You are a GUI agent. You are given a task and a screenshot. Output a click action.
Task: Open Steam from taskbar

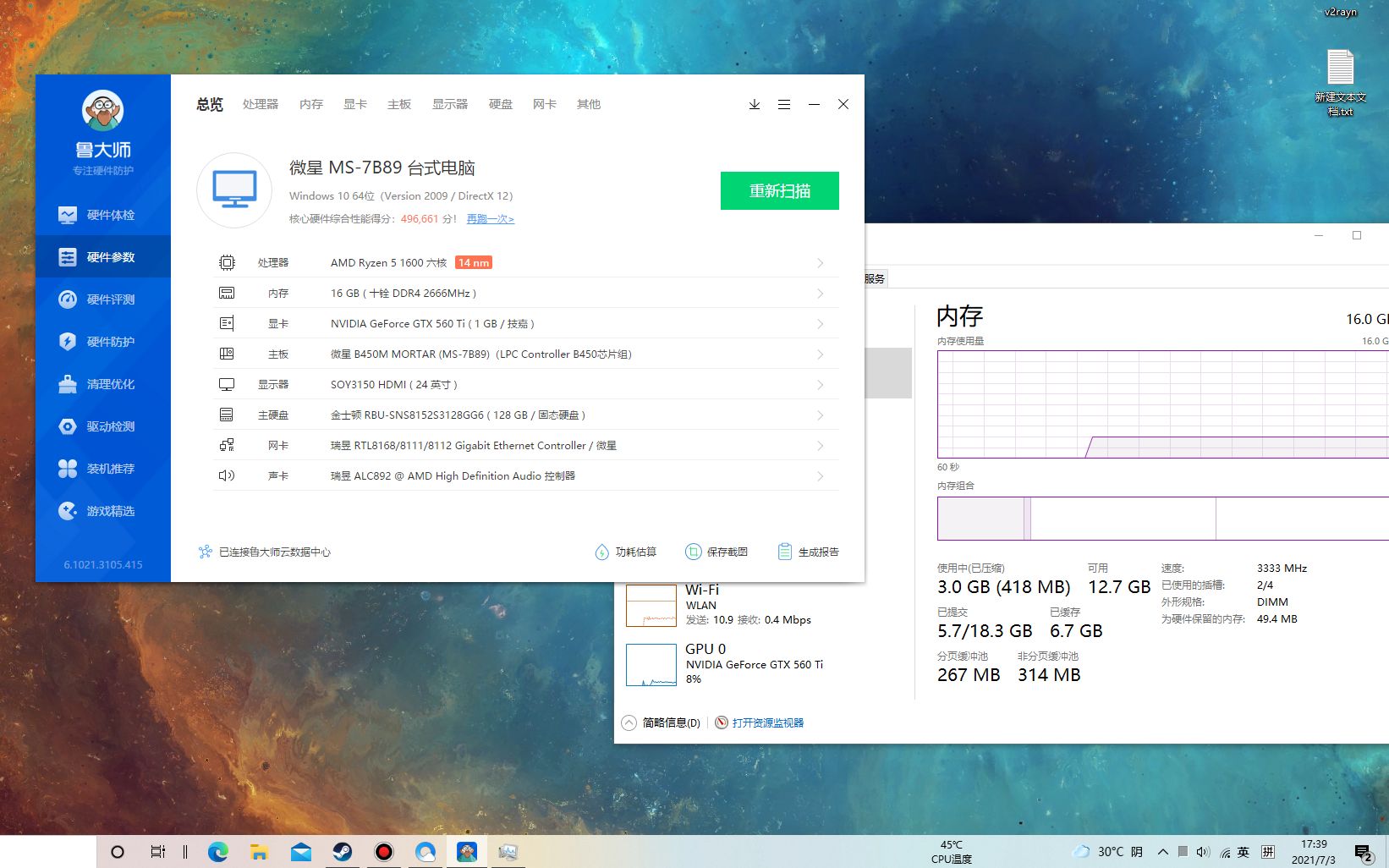(342, 852)
